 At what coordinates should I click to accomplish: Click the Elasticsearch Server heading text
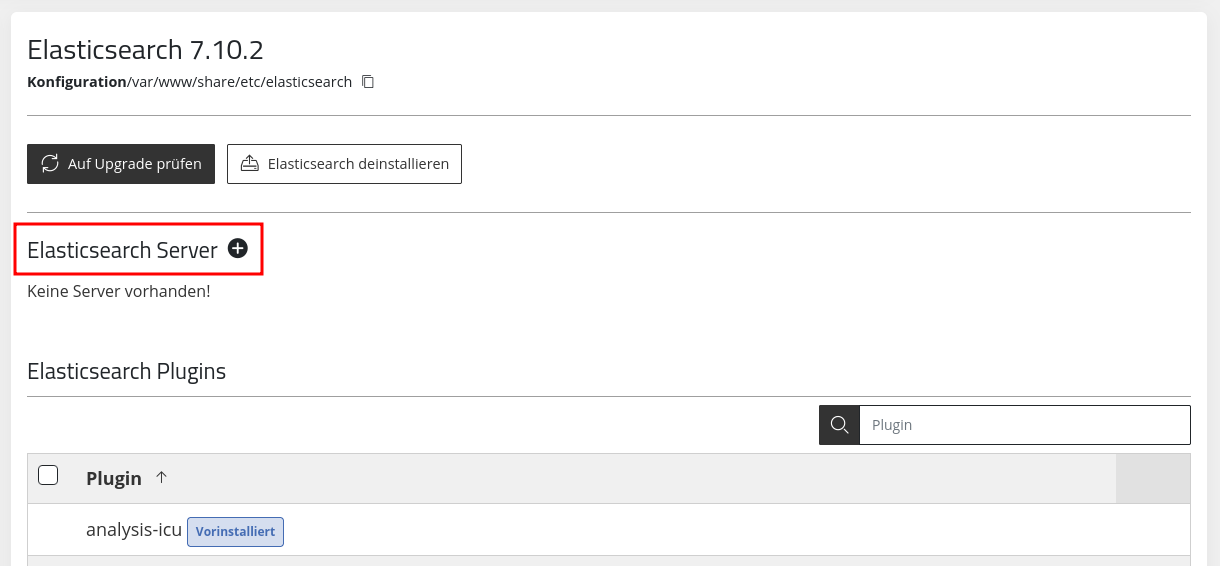tap(122, 250)
